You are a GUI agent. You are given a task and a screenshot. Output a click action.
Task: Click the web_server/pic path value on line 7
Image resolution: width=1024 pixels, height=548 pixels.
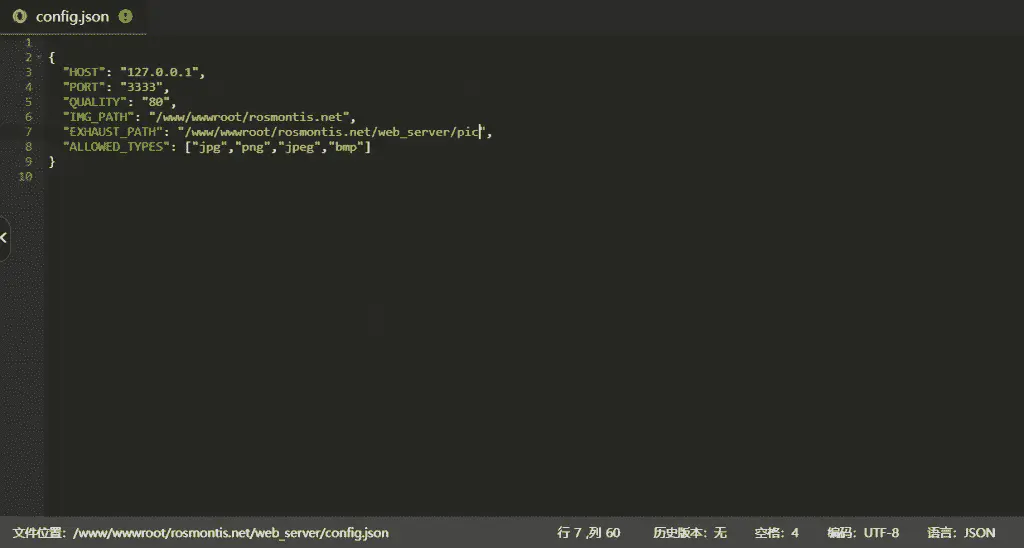click(x=332, y=133)
